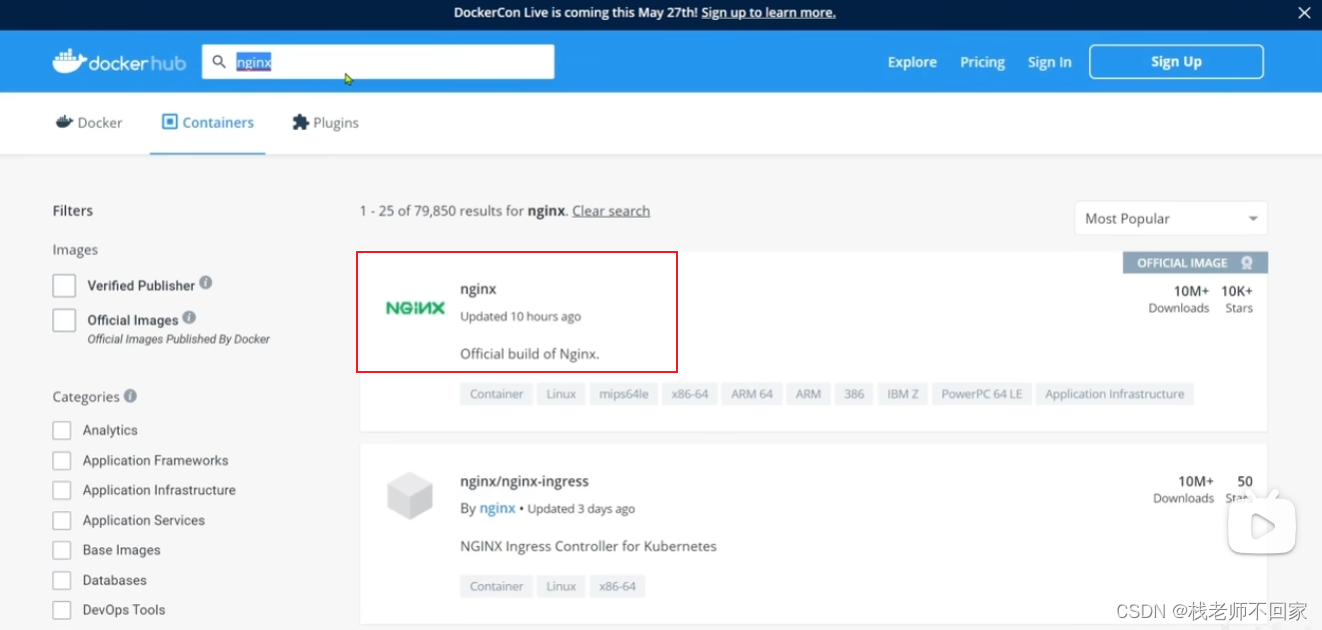
Task: Click the Docker Hub whale logo
Action: pos(119,62)
